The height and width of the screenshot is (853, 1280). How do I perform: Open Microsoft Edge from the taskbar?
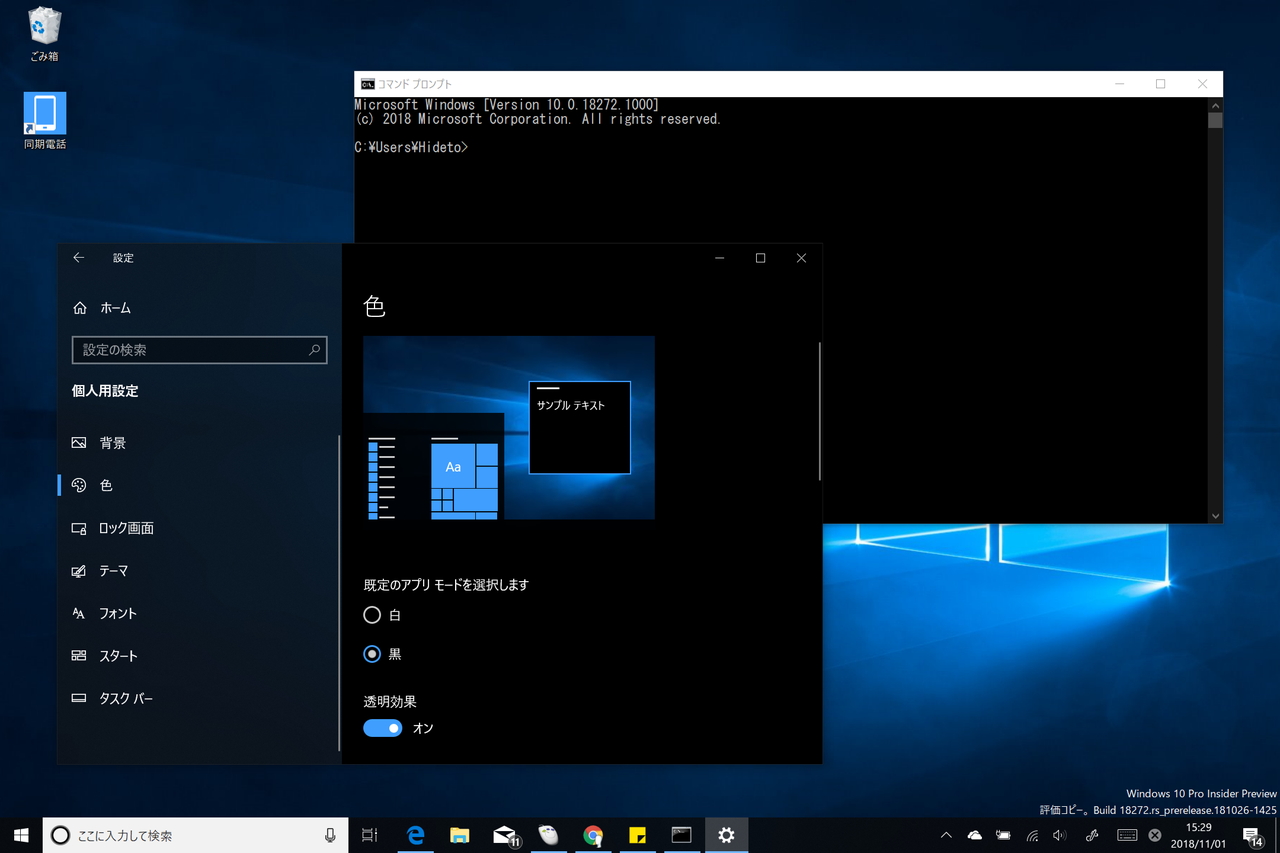click(416, 835)
